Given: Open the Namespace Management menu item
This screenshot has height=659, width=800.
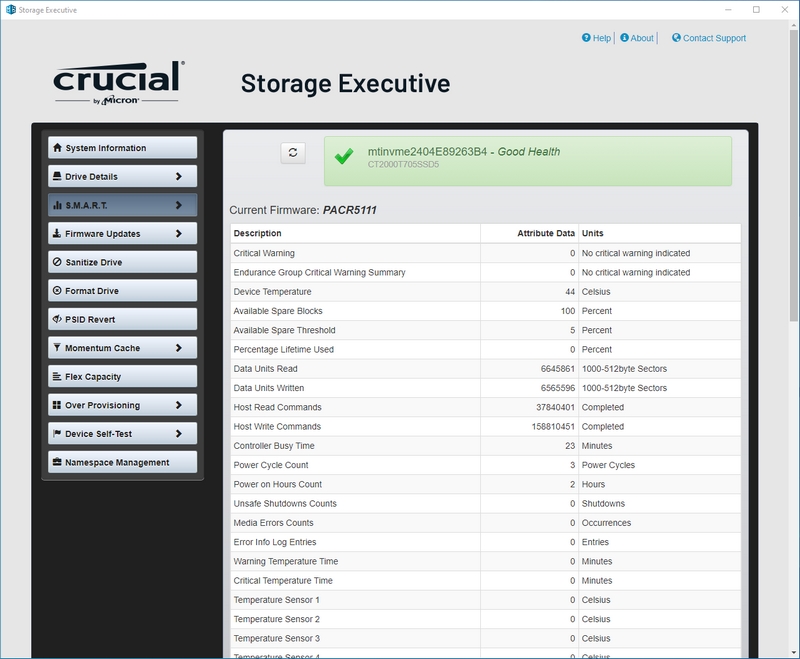Looking at the screenshot, I should (122, 462).
